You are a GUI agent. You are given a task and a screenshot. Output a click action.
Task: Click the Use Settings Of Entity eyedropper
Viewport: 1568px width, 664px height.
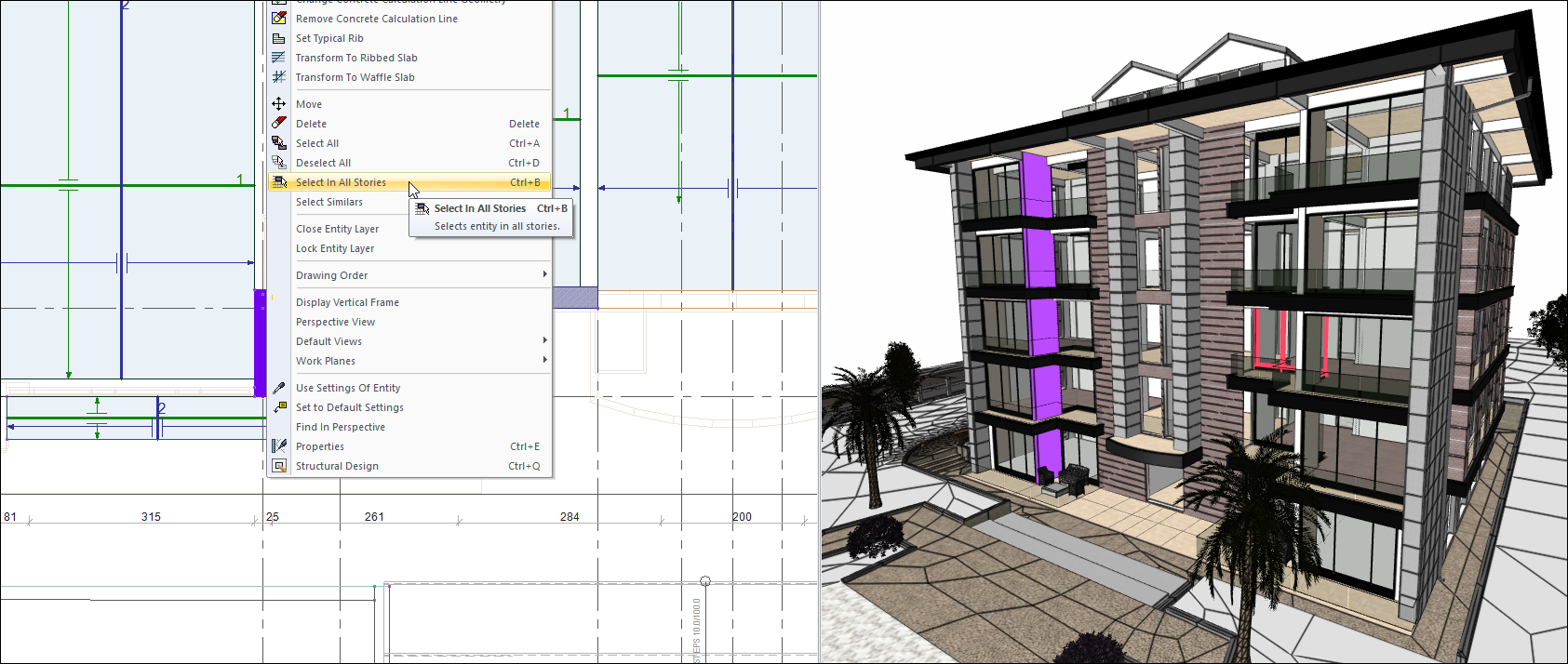[x=278, y=388]
